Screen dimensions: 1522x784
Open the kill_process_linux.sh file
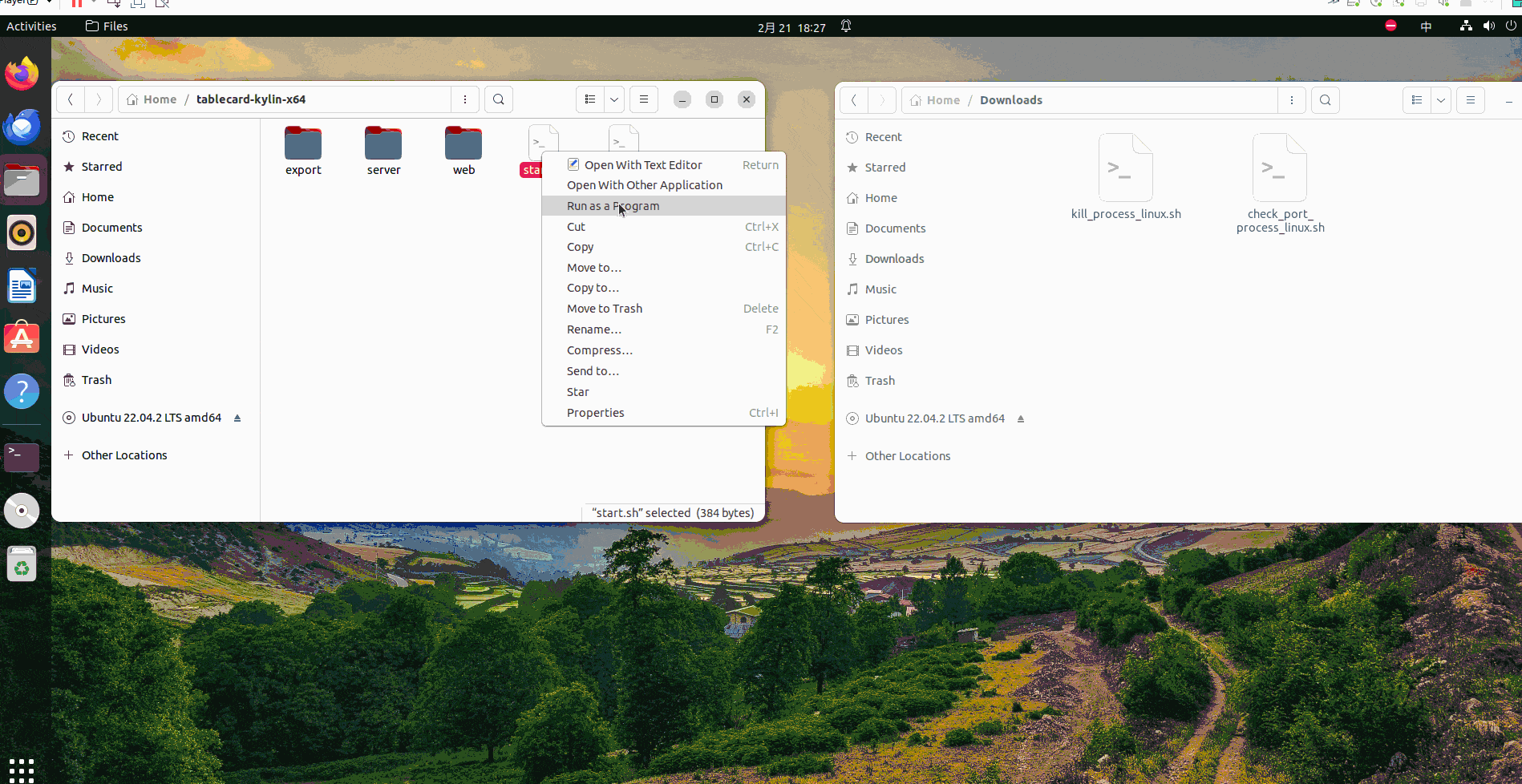tap(1125, 168)
